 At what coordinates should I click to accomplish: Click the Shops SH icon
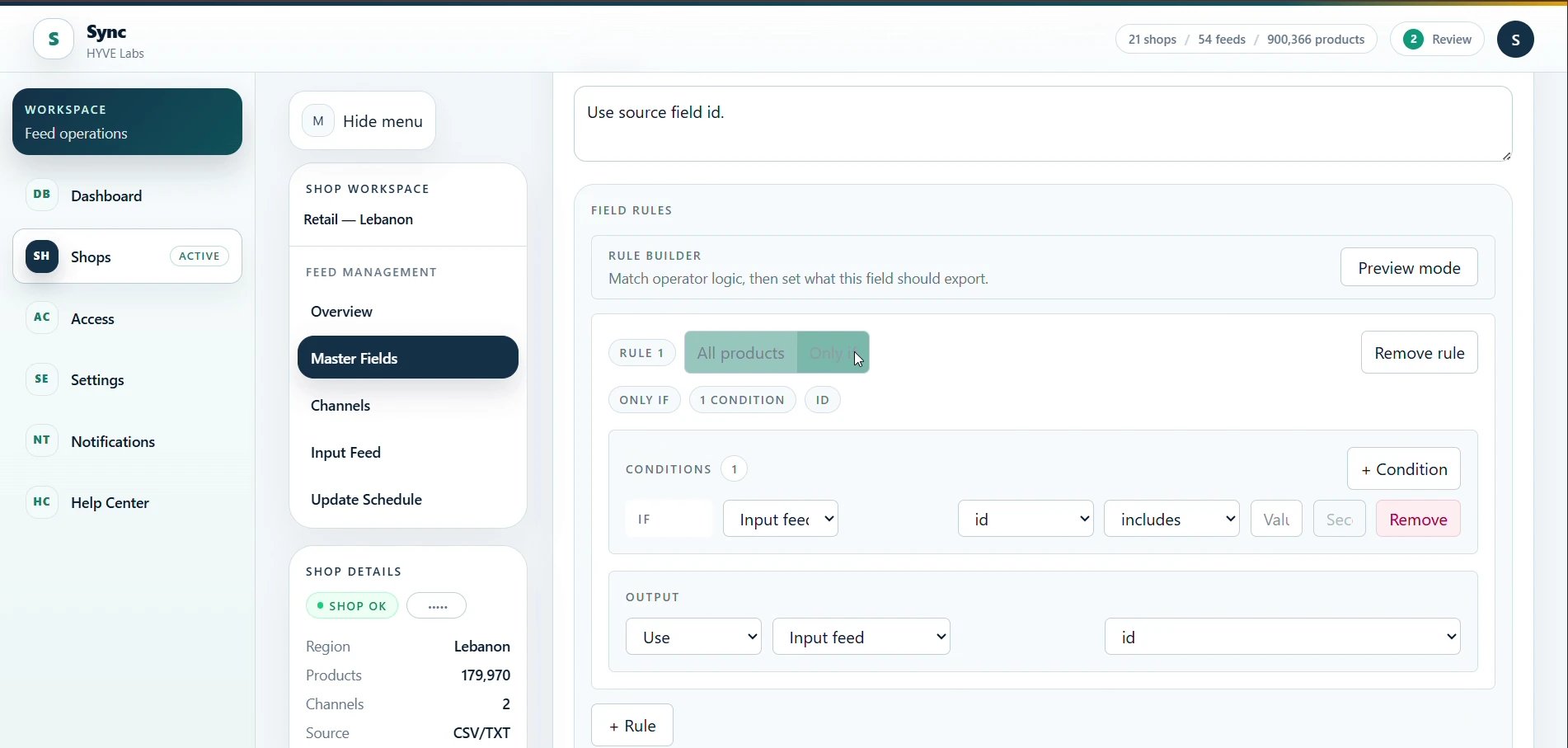pyautogui.click(x=42, y=256)
